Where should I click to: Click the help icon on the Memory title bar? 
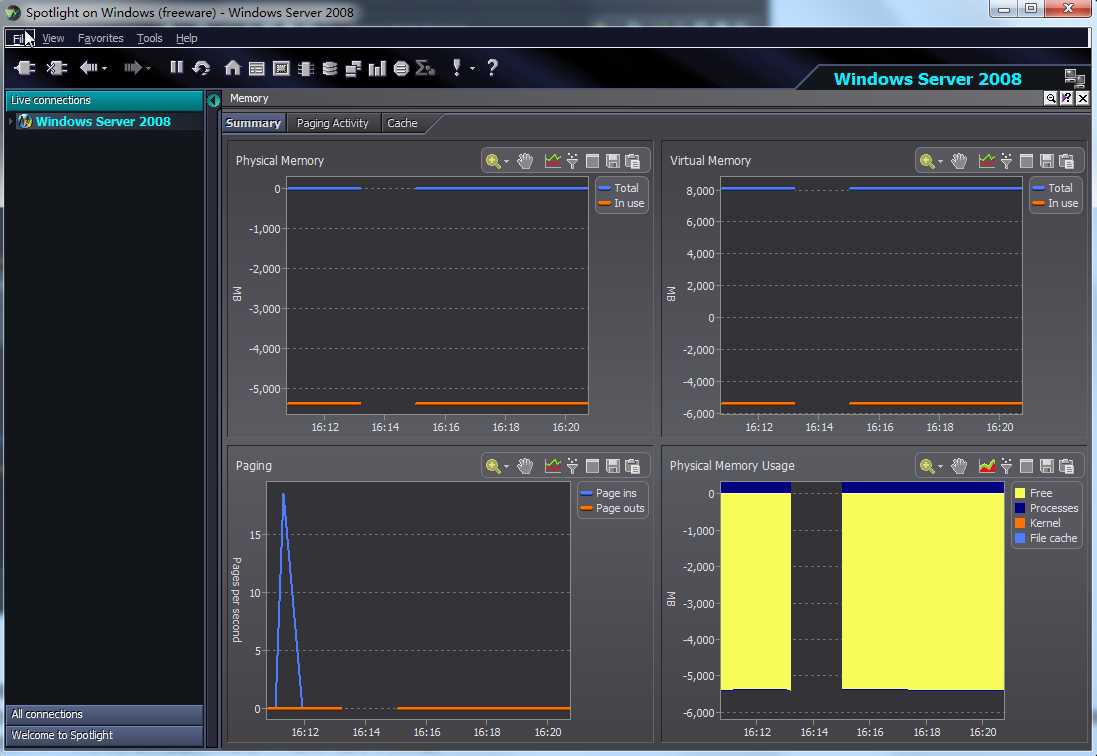[1066, 98]
